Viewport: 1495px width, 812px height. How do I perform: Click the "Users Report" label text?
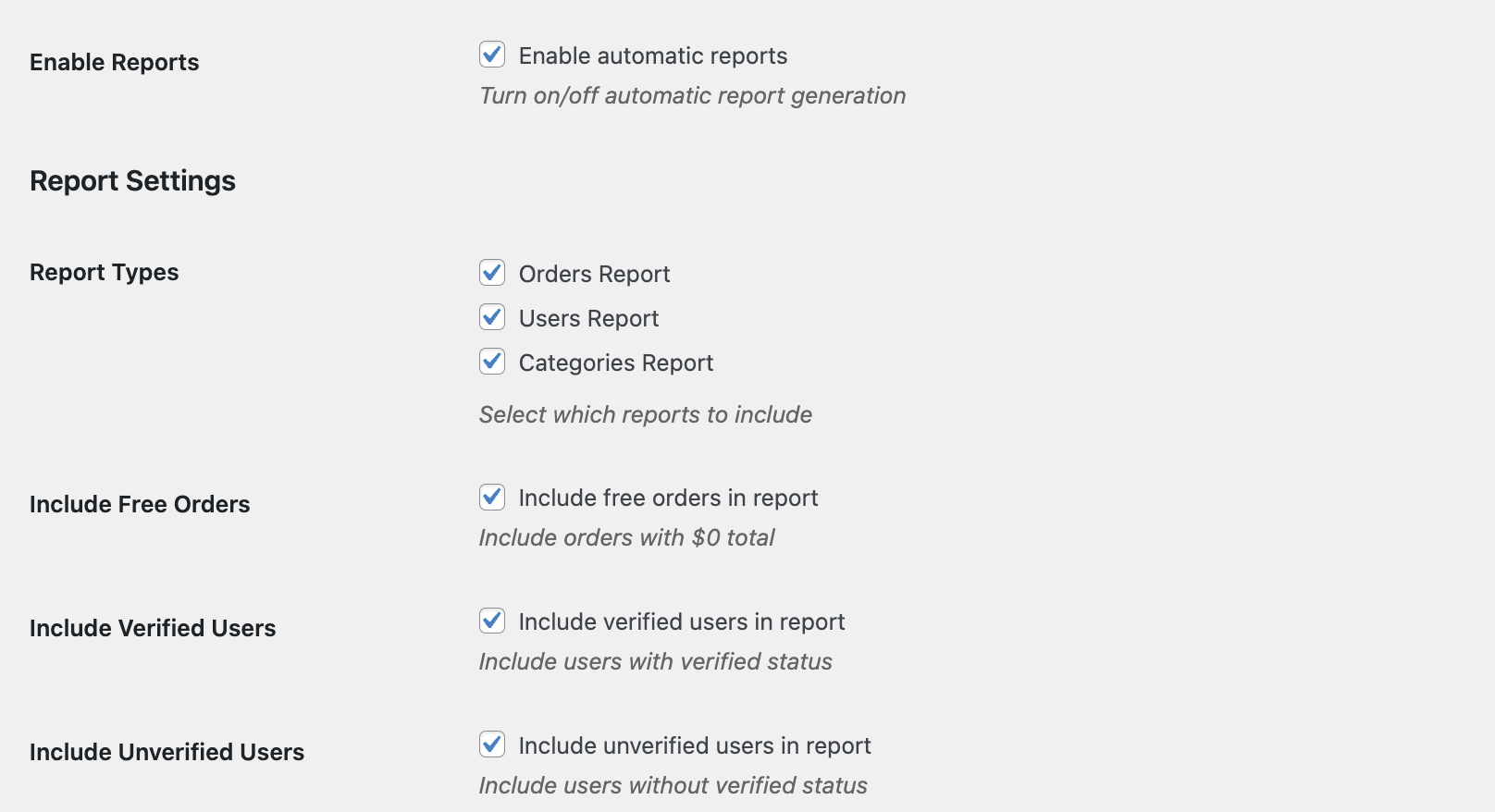pos(588,319)
